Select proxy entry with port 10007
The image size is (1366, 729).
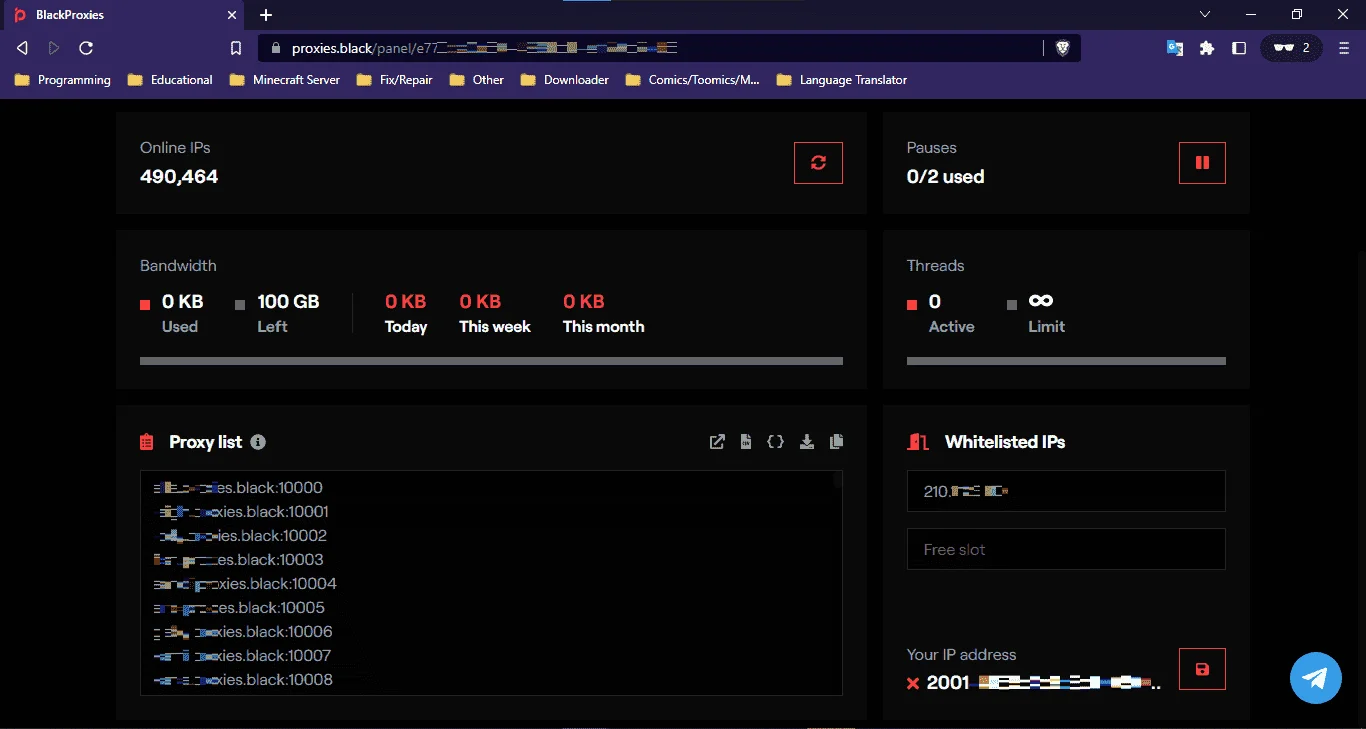coord(242,656)
